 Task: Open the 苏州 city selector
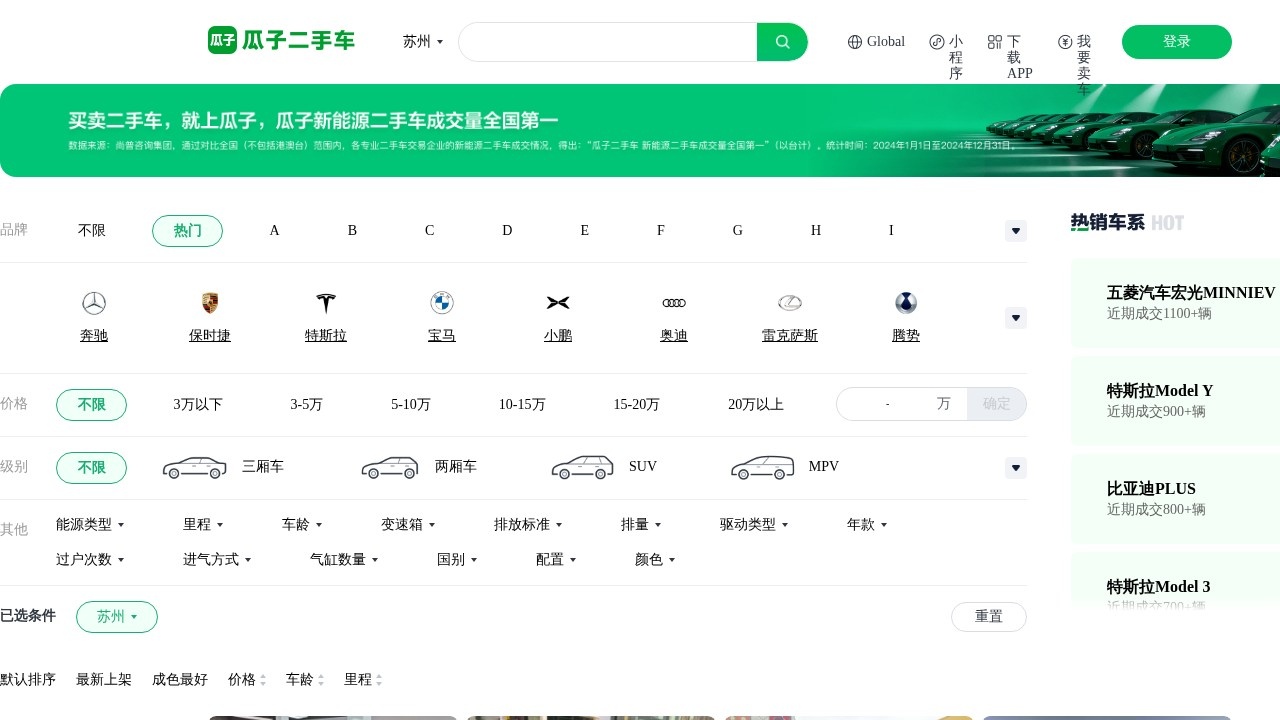tap(422, 42)
